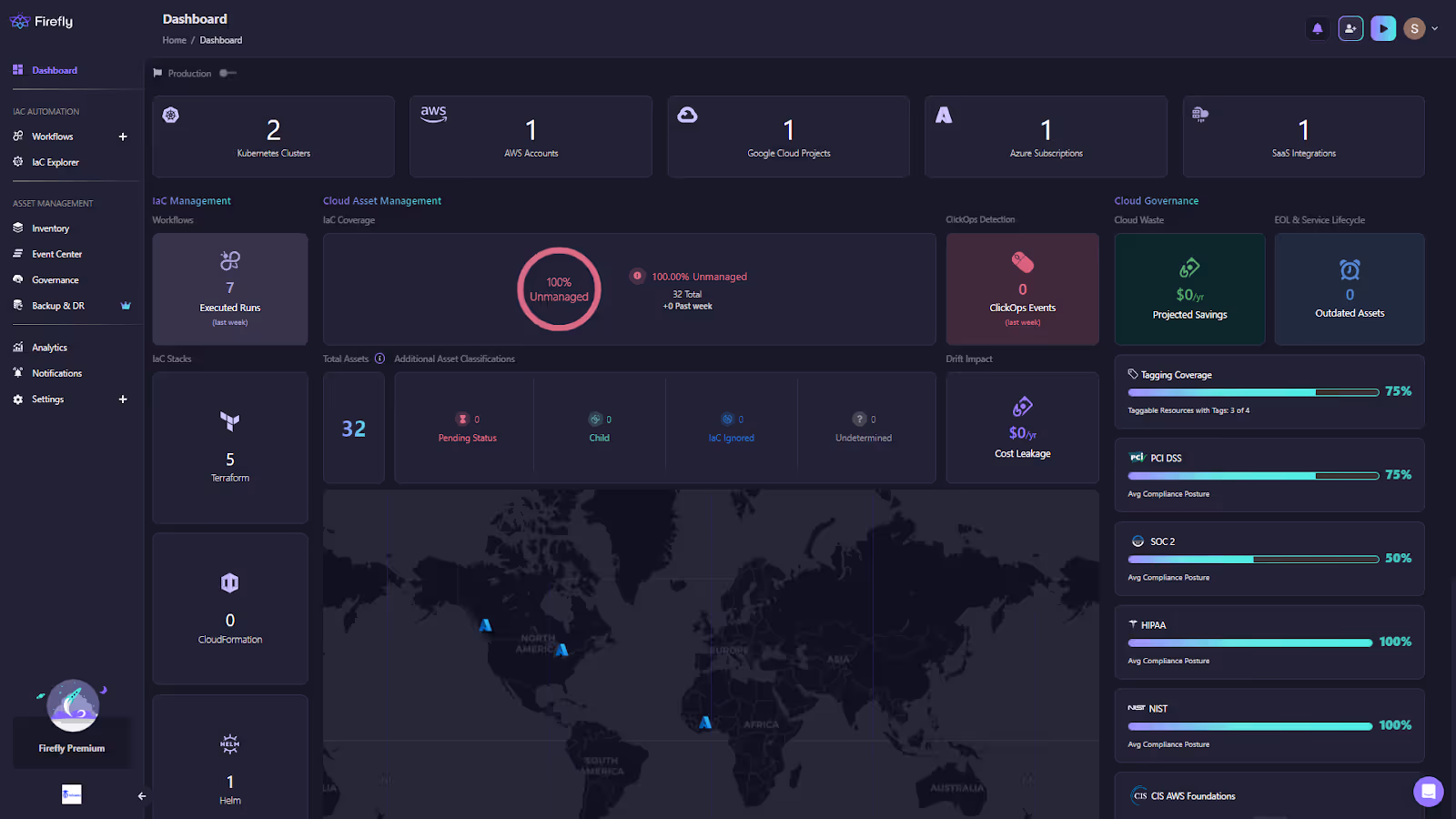The image size is (1456, 819).
Task: Open the chat support bubble
Action: [1428, 791]
